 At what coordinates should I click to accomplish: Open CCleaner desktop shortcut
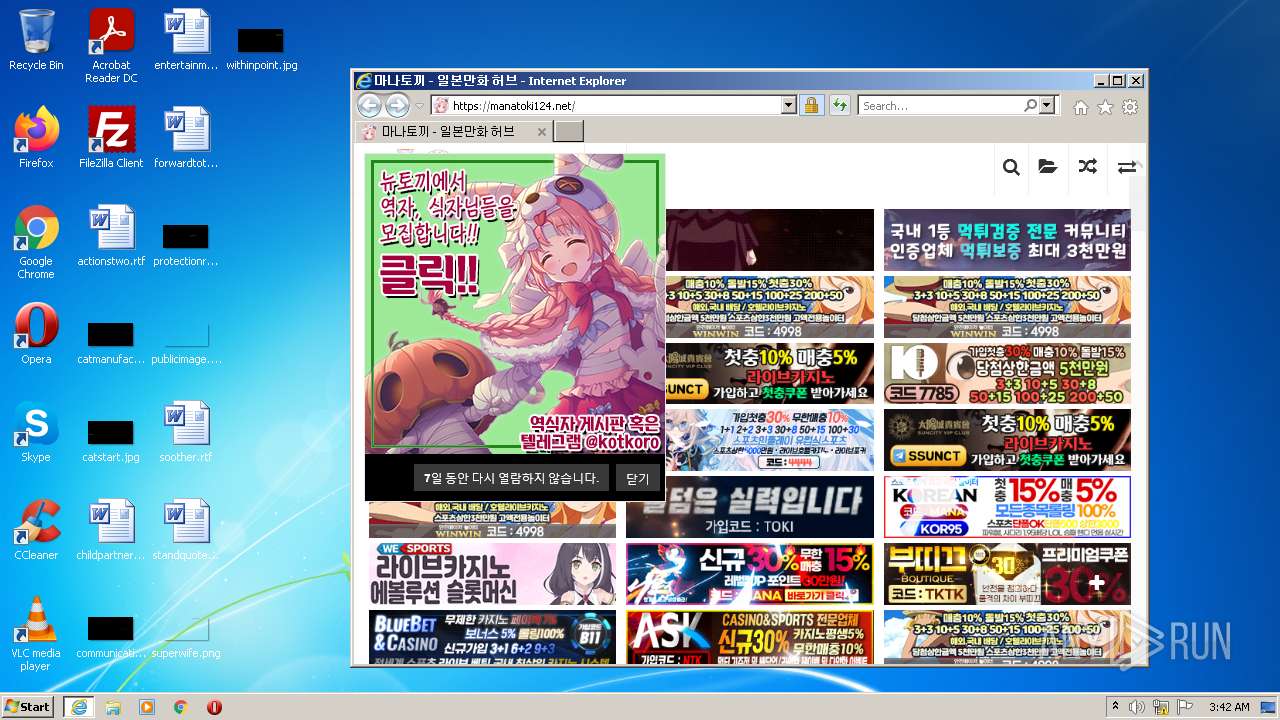click(36, 530)
